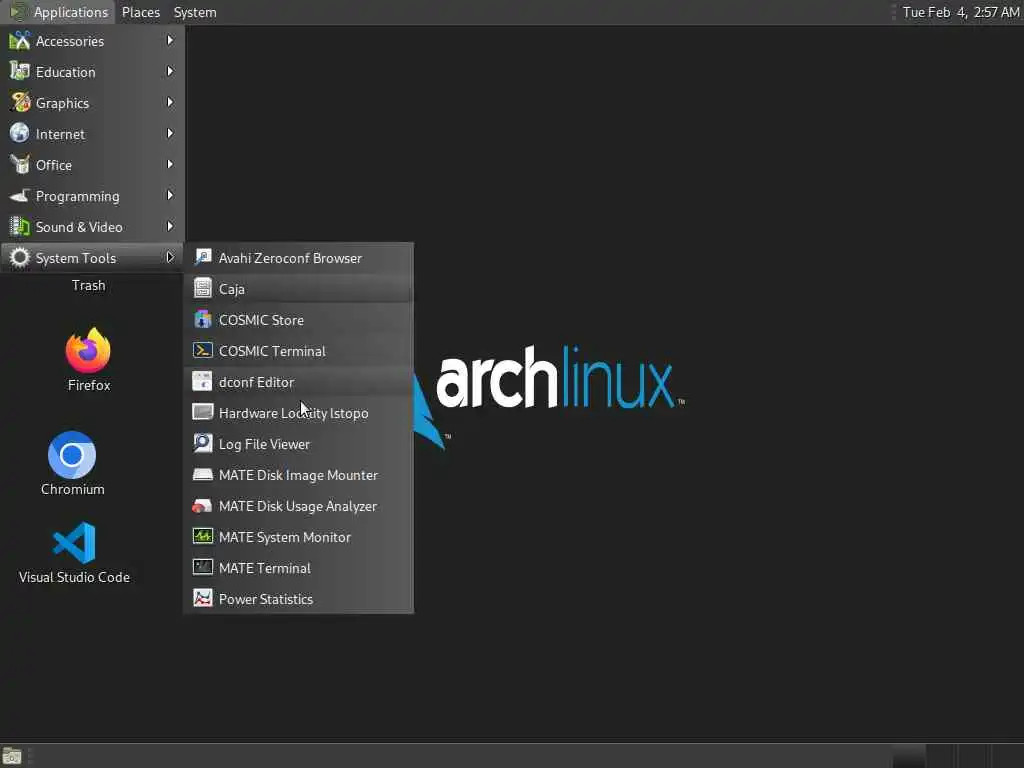
Task: Expand the Programming submenu arrow
Action: coord(170,195)
